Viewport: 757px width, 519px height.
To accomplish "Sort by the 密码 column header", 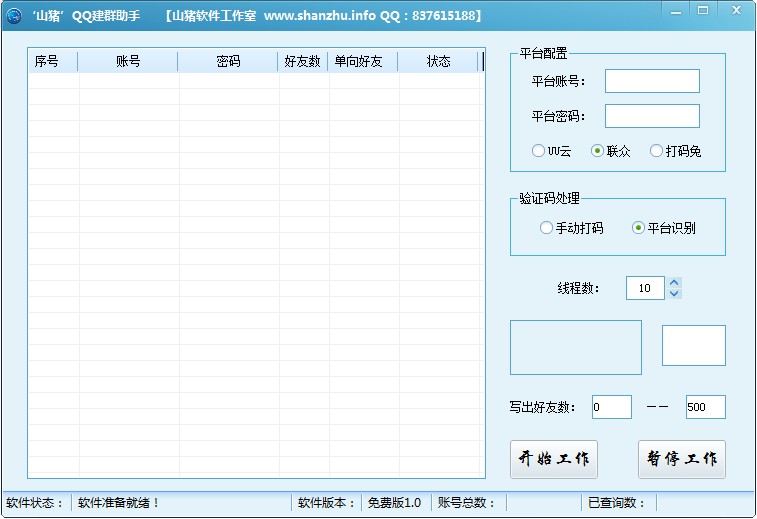I will tap(228, 61).
